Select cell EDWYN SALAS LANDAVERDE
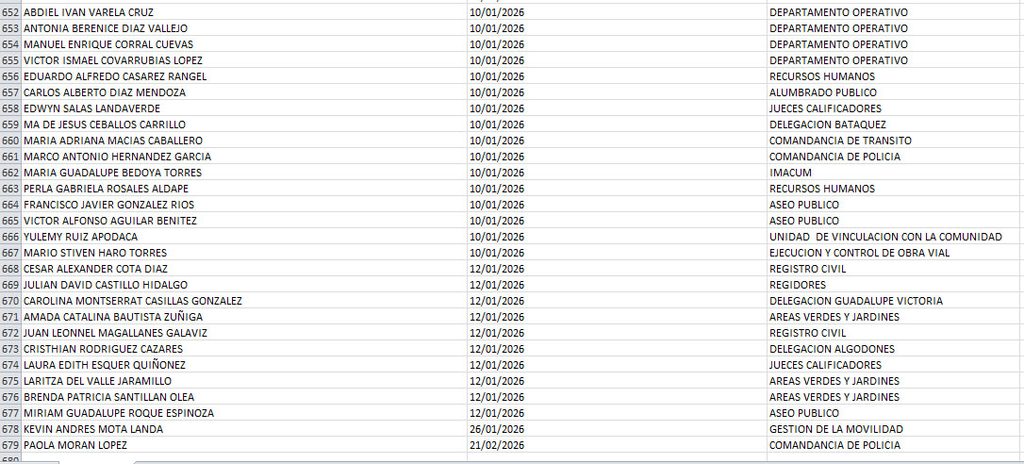 244,108
